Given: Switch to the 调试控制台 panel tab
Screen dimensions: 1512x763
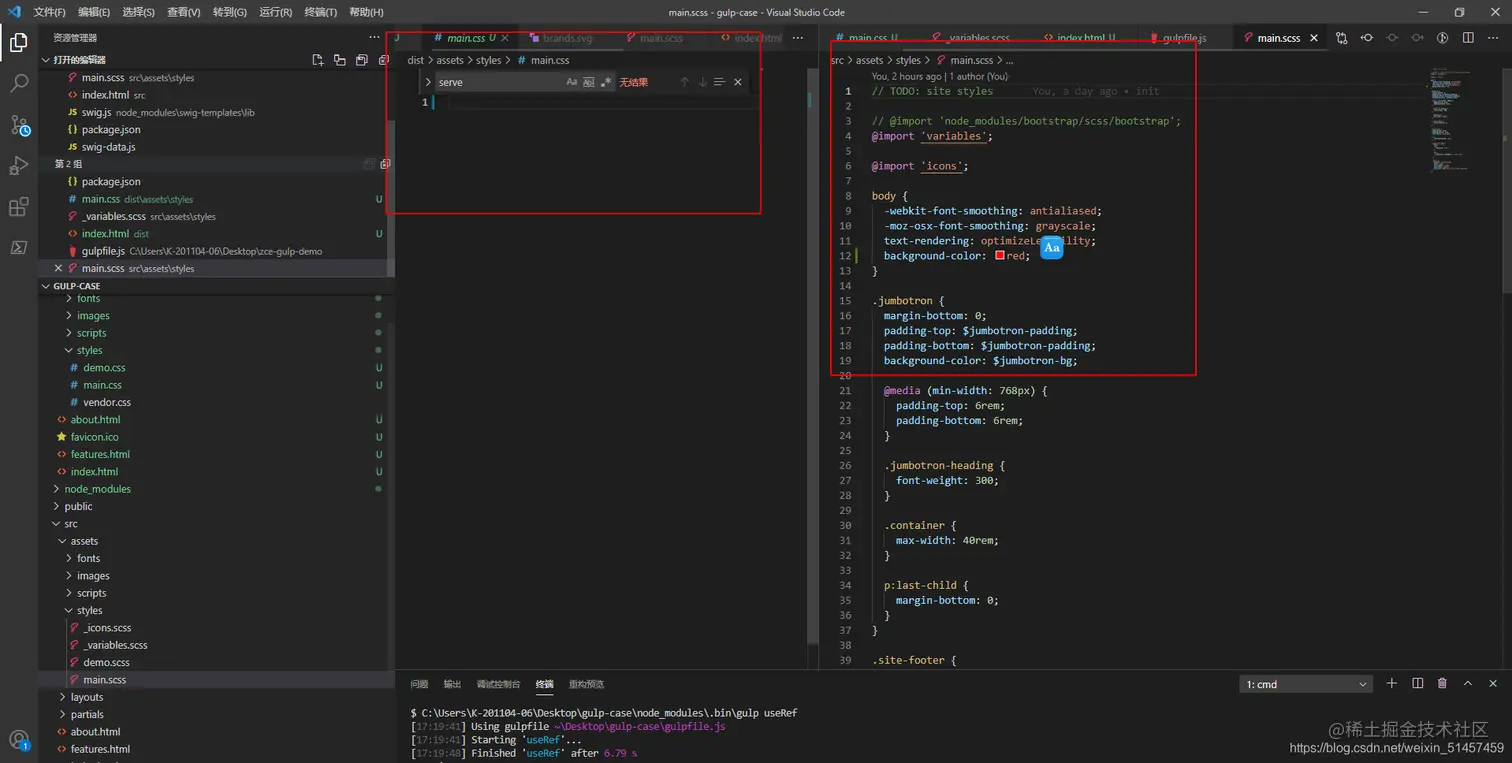Looking at the screenshot, I should (498, 684).
